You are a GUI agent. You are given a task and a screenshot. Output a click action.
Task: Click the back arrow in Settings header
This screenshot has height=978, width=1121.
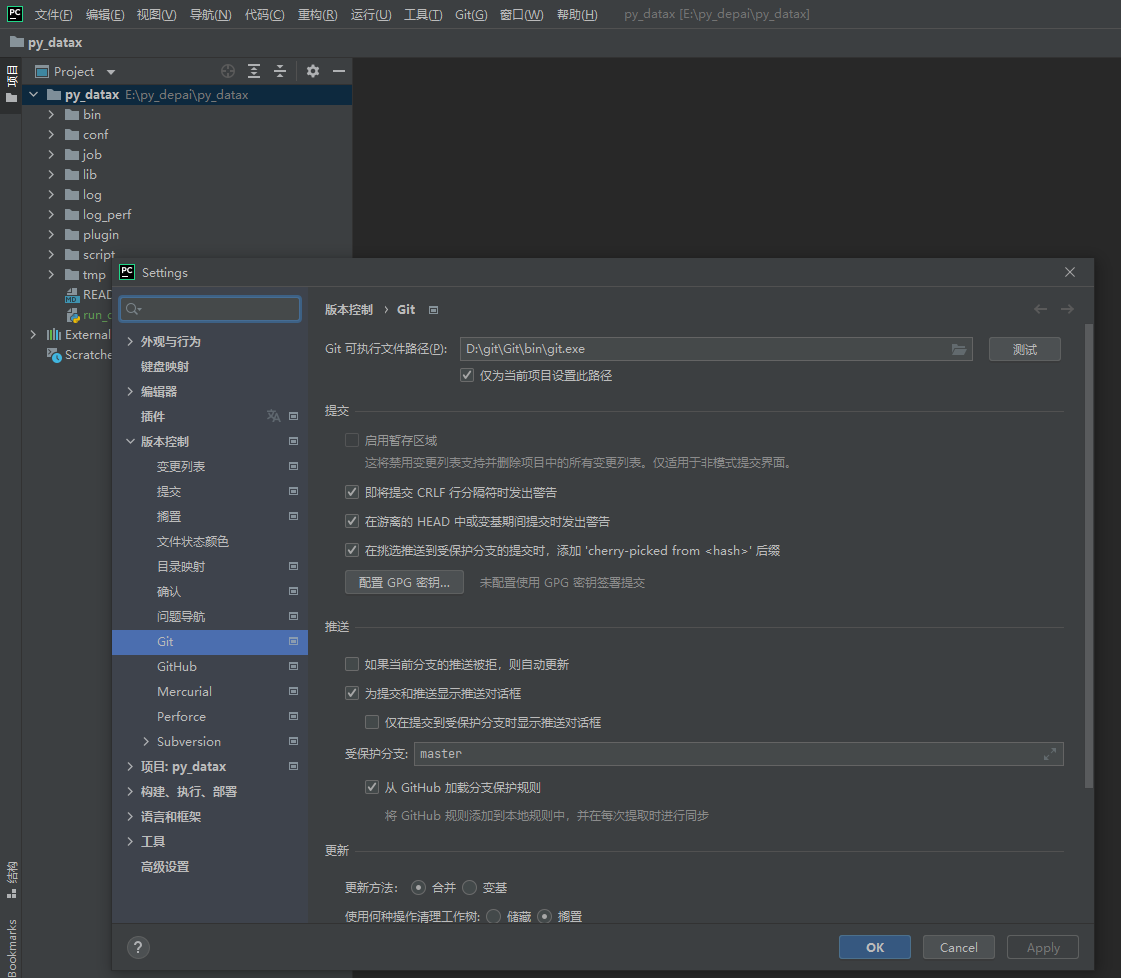(x=1040, y=309)
